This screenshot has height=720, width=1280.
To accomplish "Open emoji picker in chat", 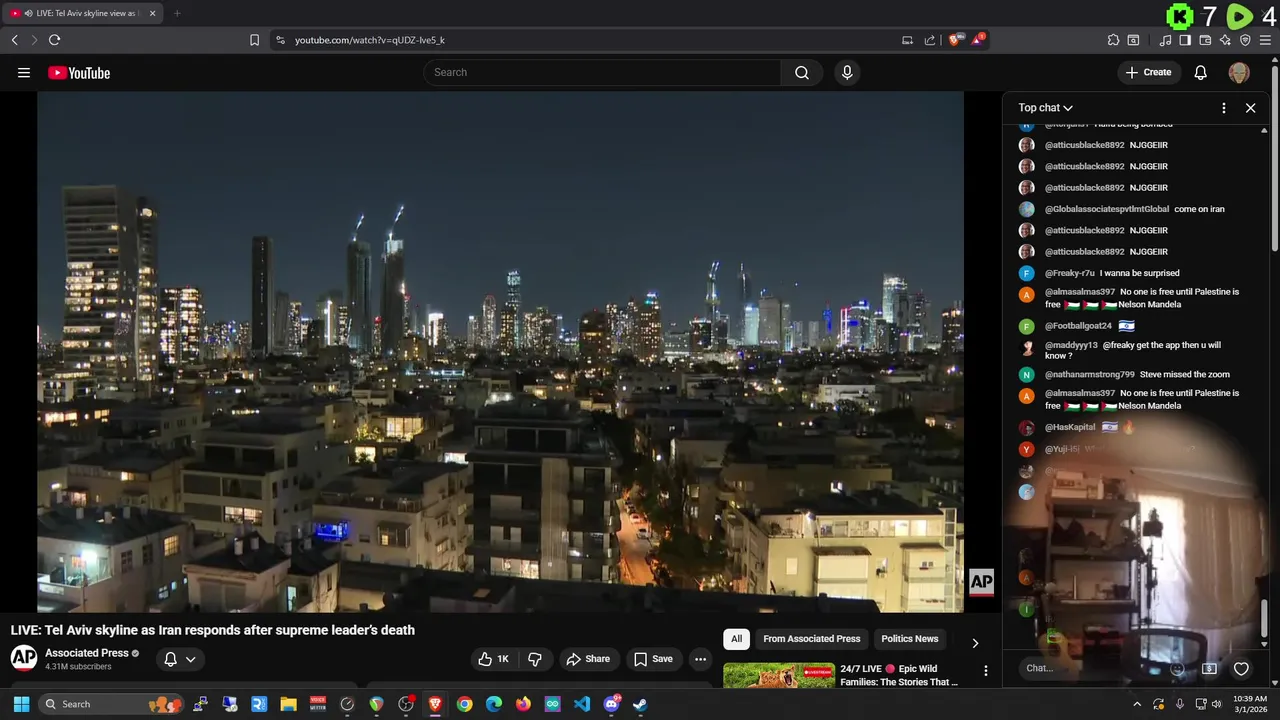I will pos(1177,669).
